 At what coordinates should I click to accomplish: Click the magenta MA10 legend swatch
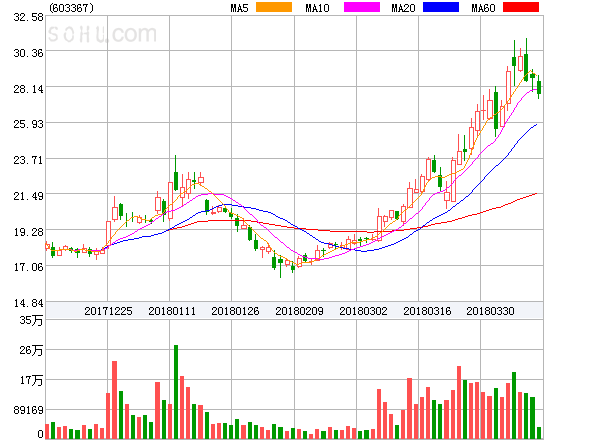point(362,7)
